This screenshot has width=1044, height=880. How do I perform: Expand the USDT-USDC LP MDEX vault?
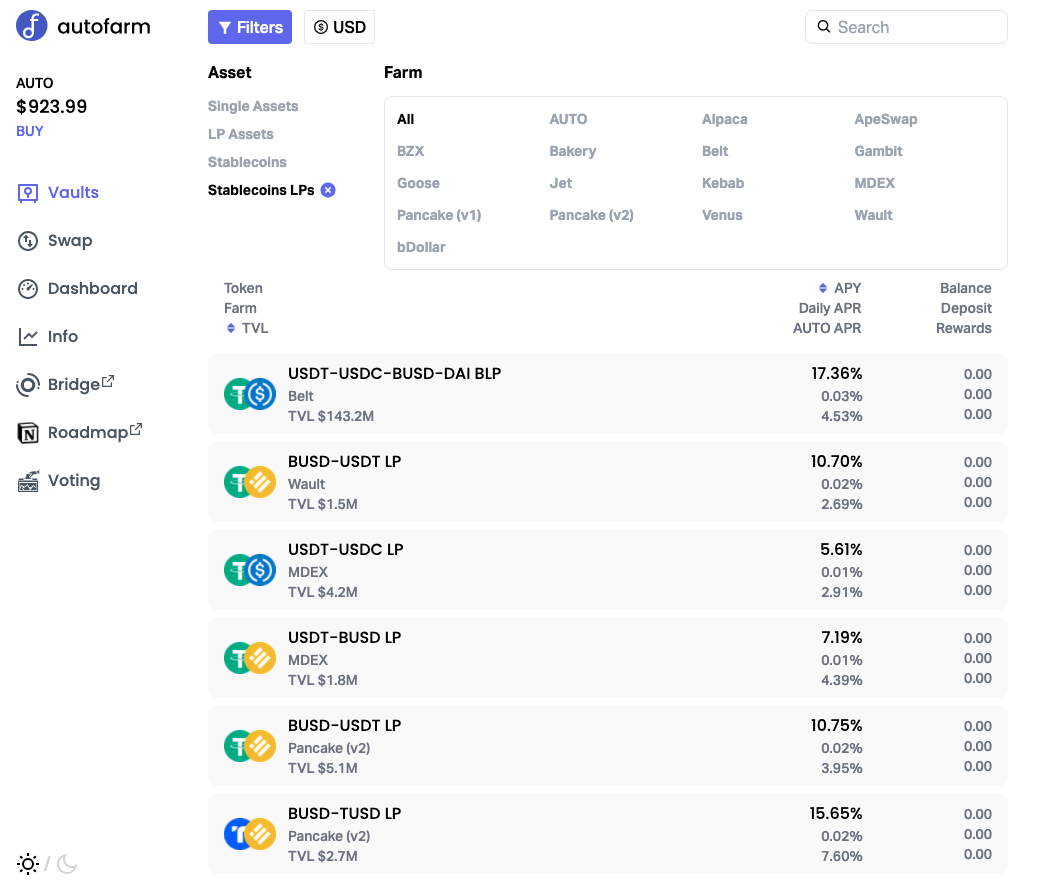pyautogui.click(x=607, y=570)
